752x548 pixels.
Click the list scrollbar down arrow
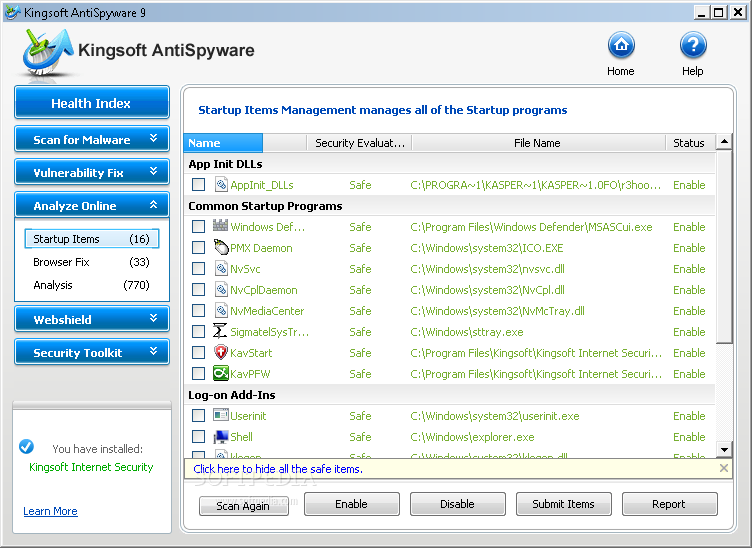724,449
